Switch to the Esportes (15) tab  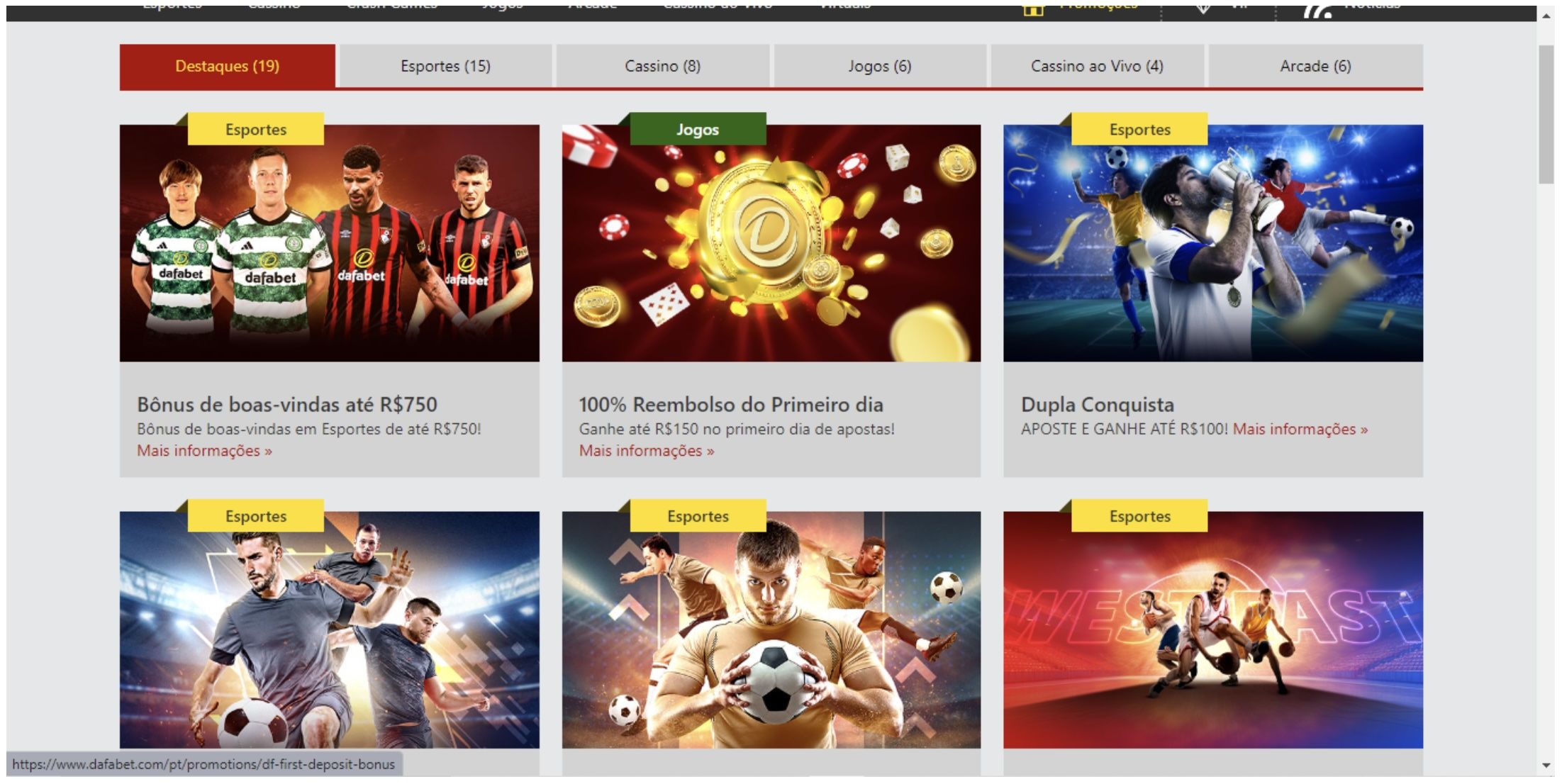[445, 66]
